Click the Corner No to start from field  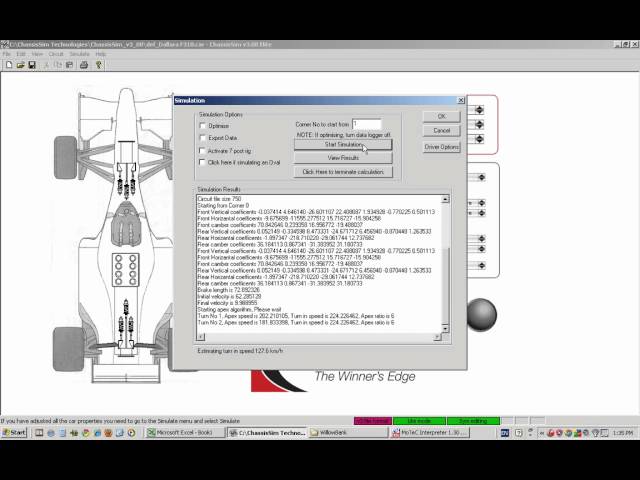367,124
